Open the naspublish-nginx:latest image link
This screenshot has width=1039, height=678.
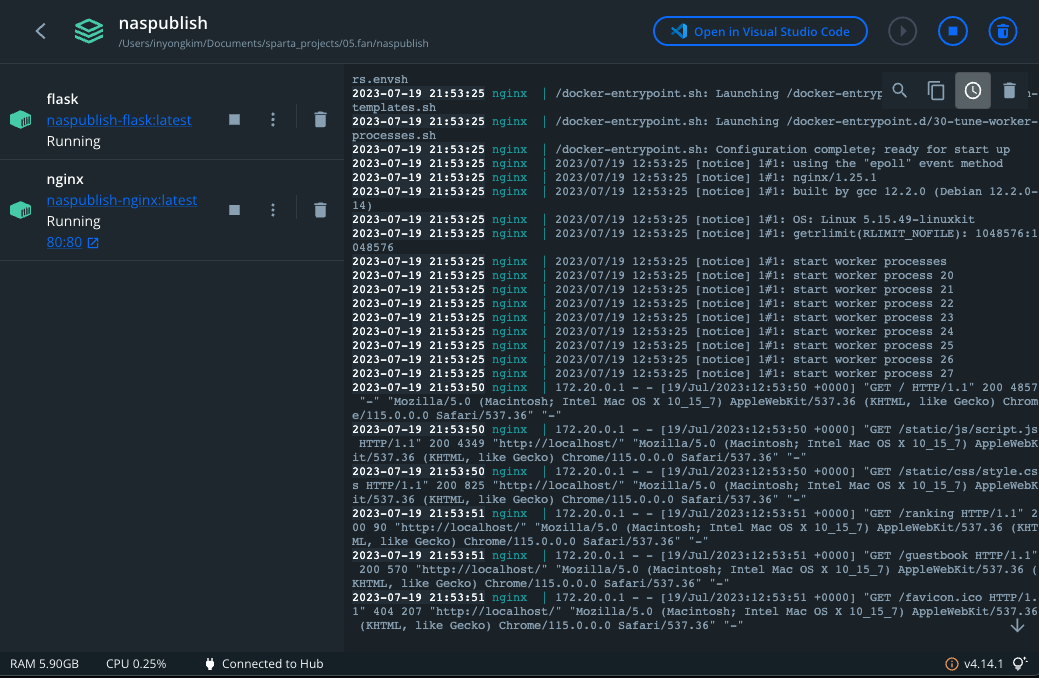(121, 200)
